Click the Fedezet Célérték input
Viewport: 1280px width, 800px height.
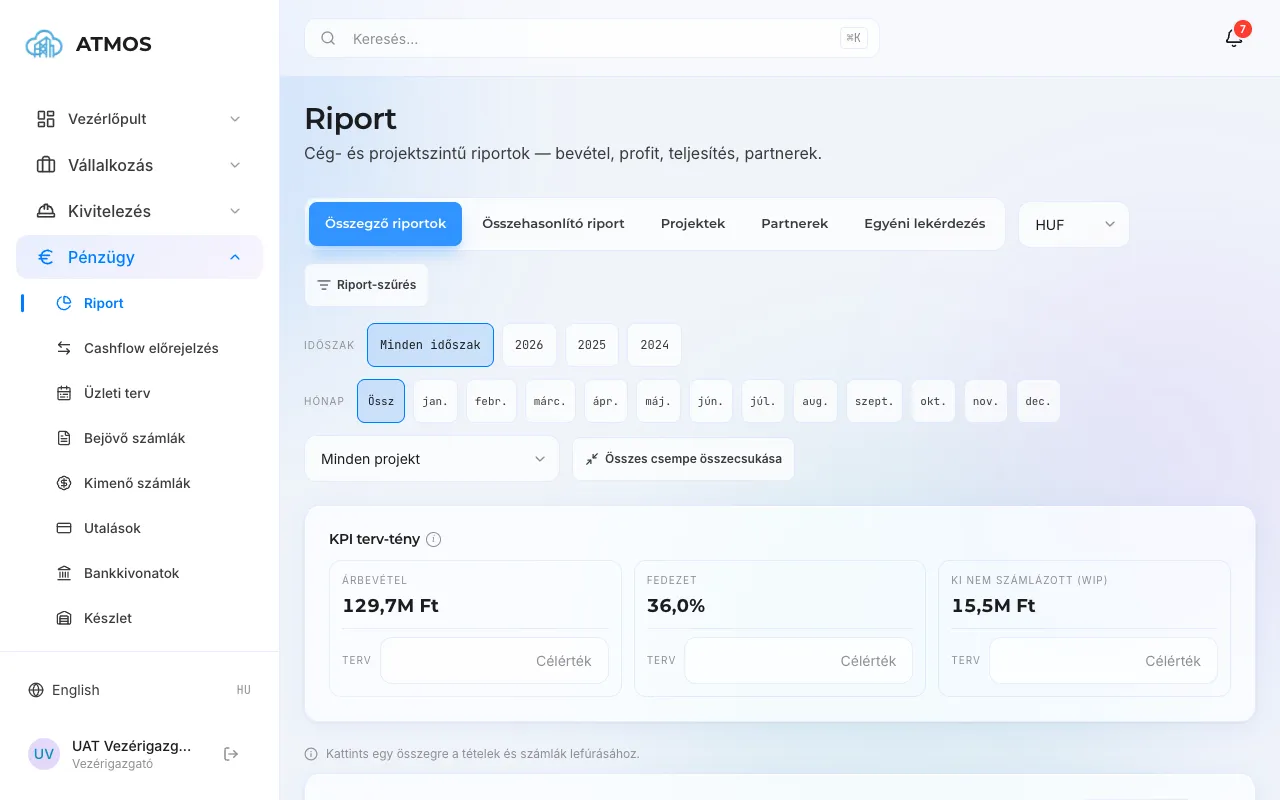pos(798,661)
